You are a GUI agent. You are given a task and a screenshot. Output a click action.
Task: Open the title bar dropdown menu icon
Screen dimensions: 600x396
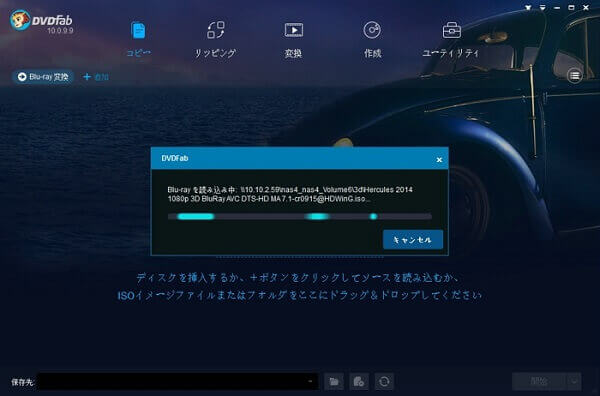click(543, 8)
